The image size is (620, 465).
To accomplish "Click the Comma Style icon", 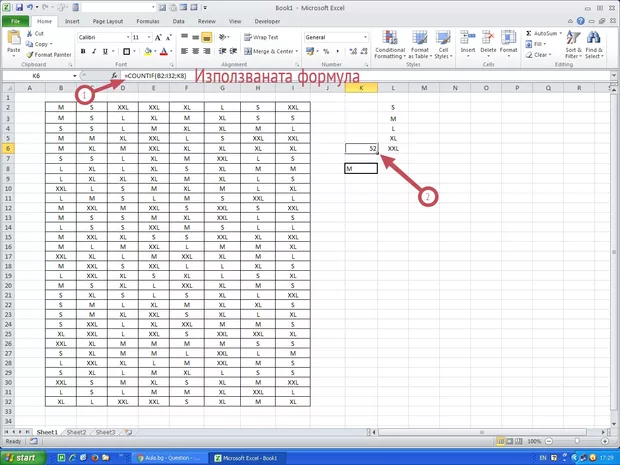I will 337,51.
